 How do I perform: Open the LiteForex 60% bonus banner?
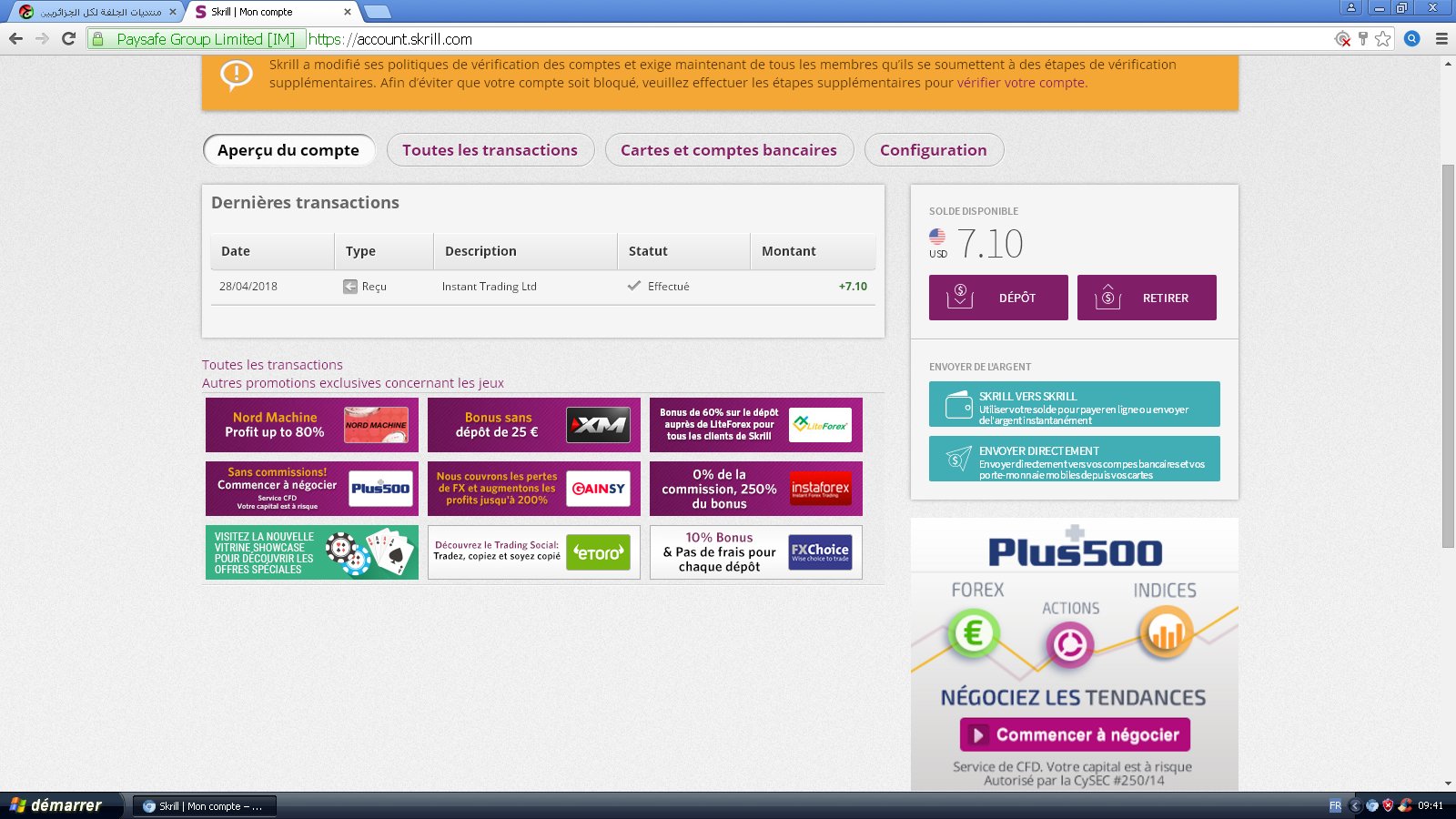point(756,425)
